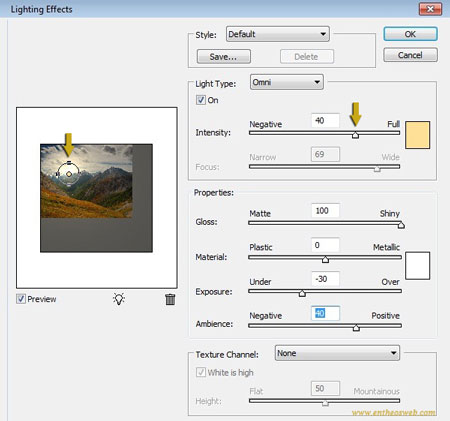
Task: Select the omni light center handle in preview
Action: 69,174
